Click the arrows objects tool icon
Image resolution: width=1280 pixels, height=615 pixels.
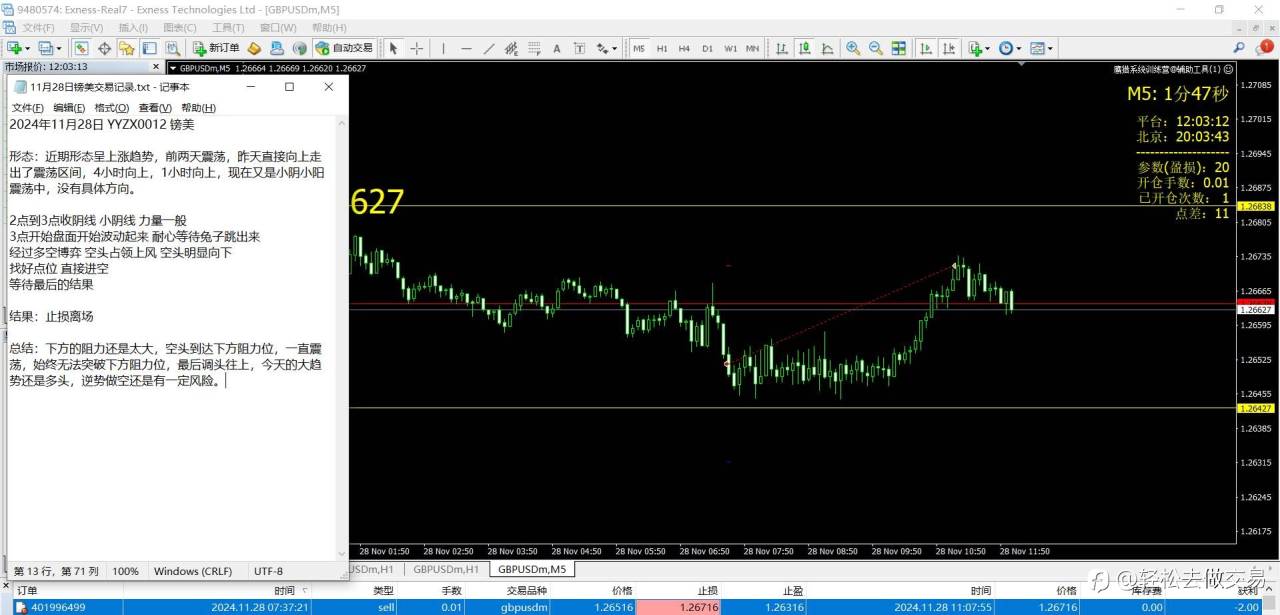click(602, 48)
